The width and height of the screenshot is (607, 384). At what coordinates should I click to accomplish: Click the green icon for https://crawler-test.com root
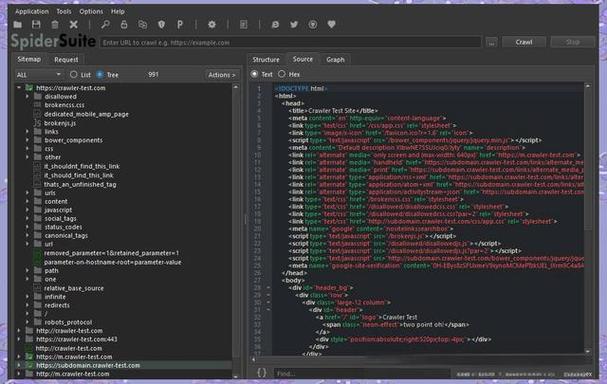click(x=29, y=88)
